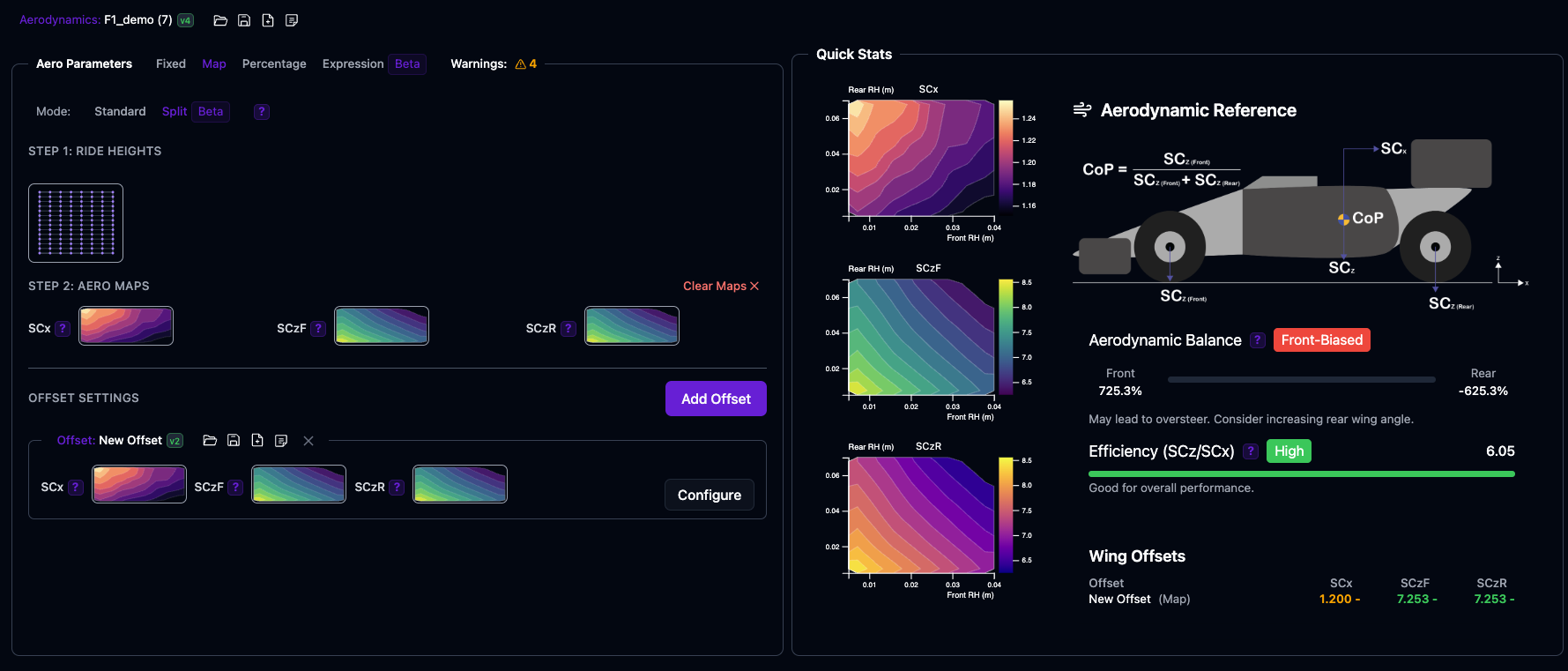This screenshot has height=671, width=1568.
Task: Open help for the offset SCzF map
Action: point(235,488)
